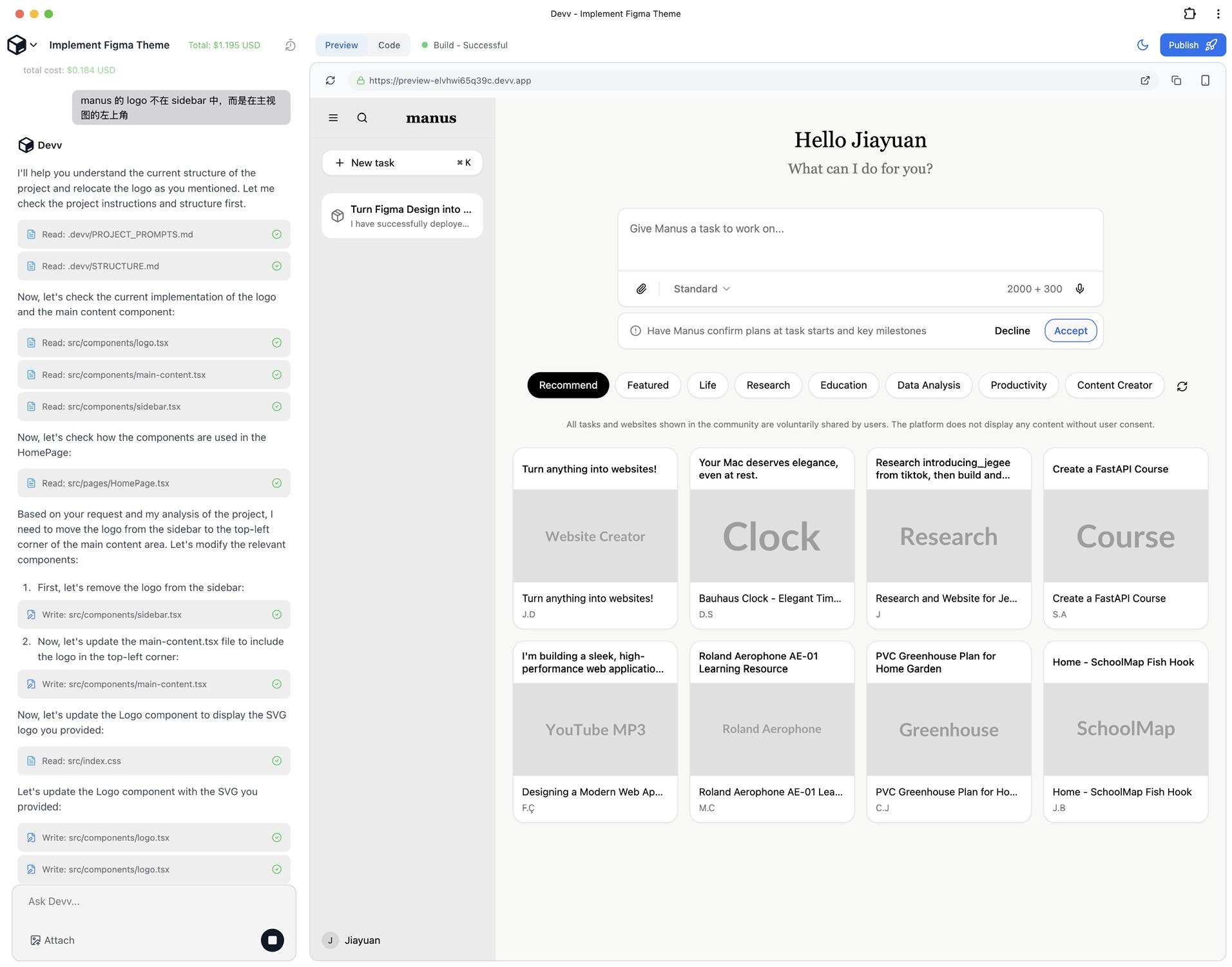Expand Read: src/components/sidebar.tsx step
The width and height of the screenshot is (1232, 967).
153,407
